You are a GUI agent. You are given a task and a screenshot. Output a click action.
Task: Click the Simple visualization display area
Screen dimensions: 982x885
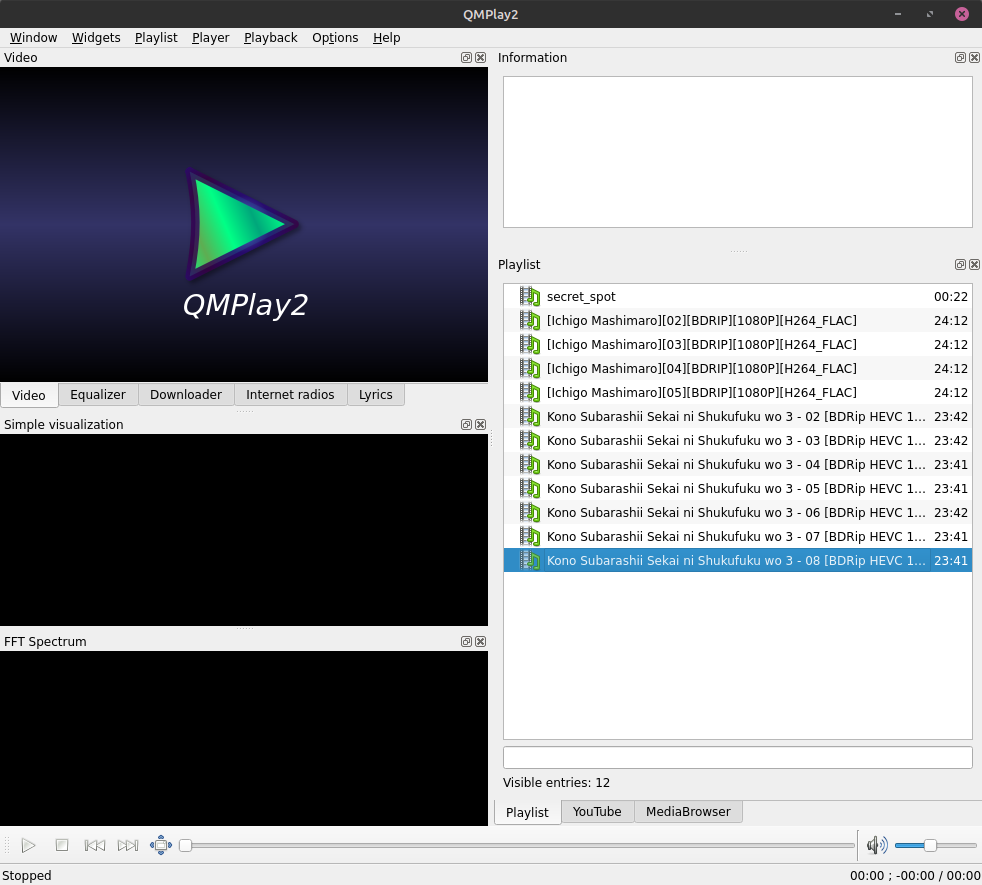(244, 530)
